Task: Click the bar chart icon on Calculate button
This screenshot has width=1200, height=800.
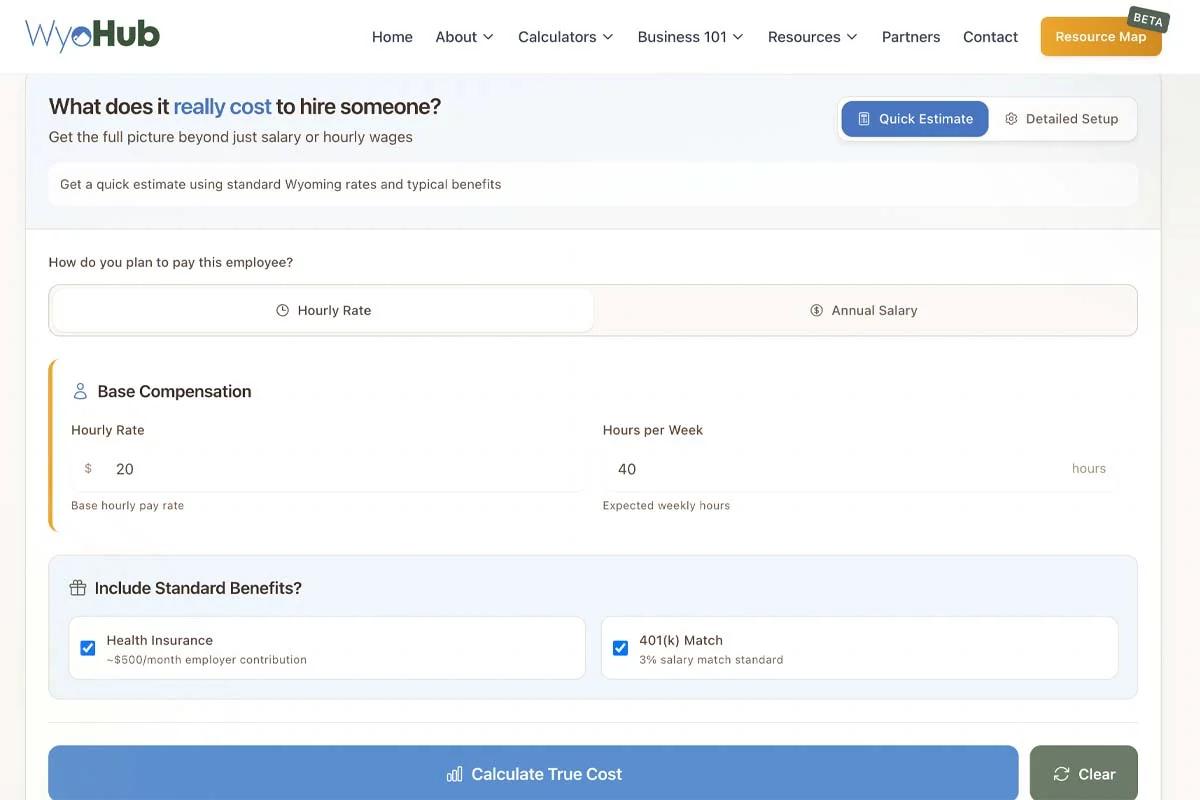Action: tap(455, 774)
